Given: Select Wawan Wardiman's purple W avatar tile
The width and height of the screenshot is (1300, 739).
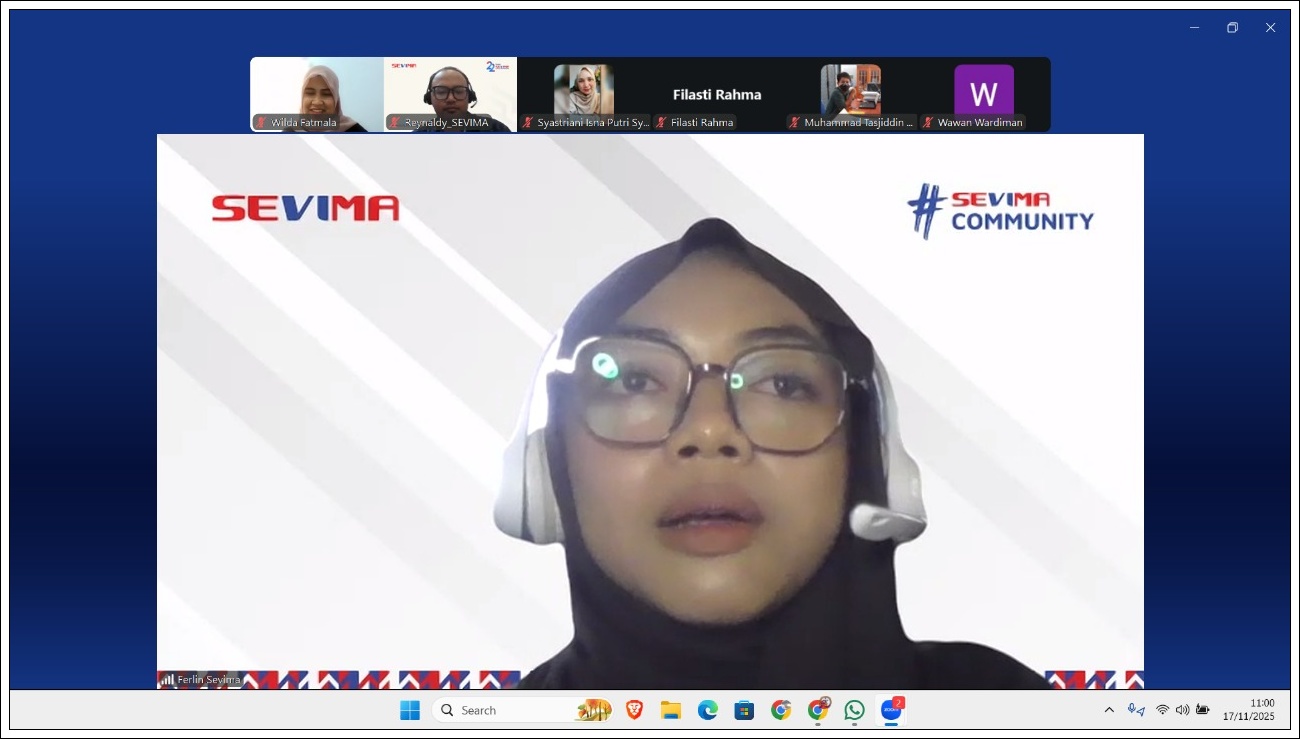Looking at the screenshot, I should tap(984, 92).
